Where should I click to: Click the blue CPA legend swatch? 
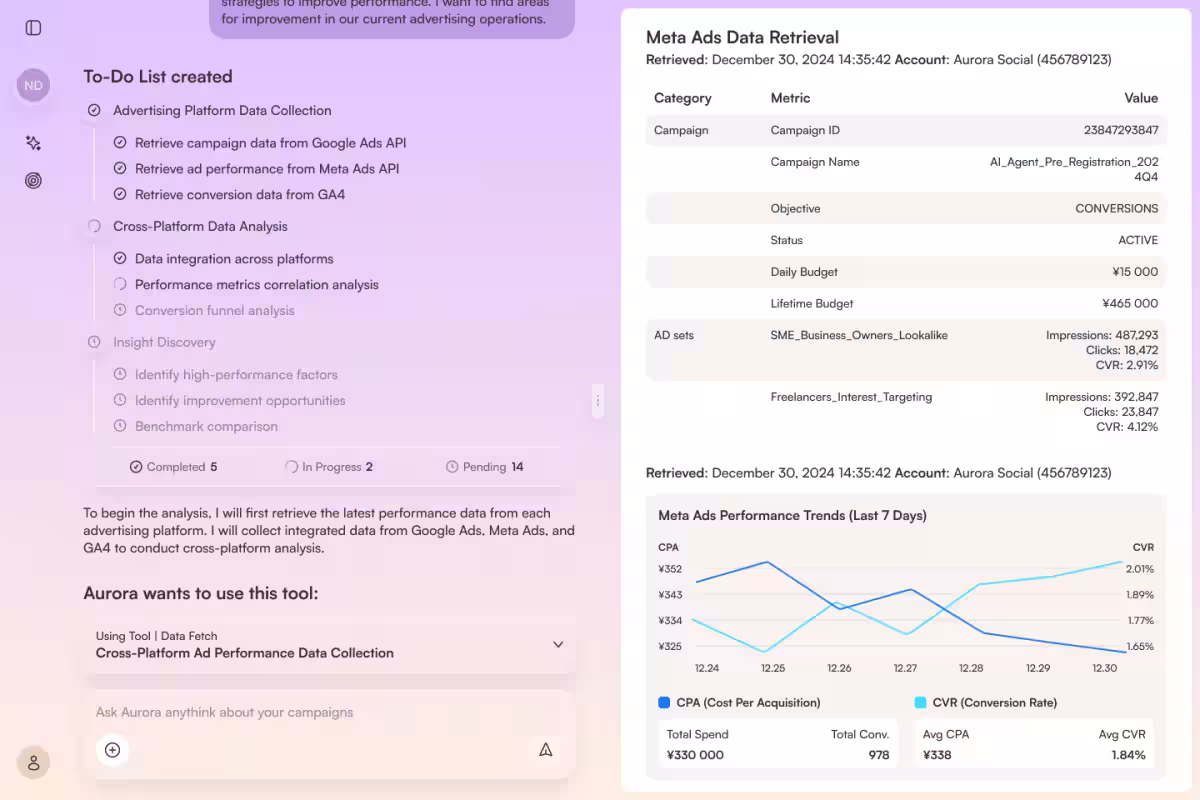click(664, 703)
